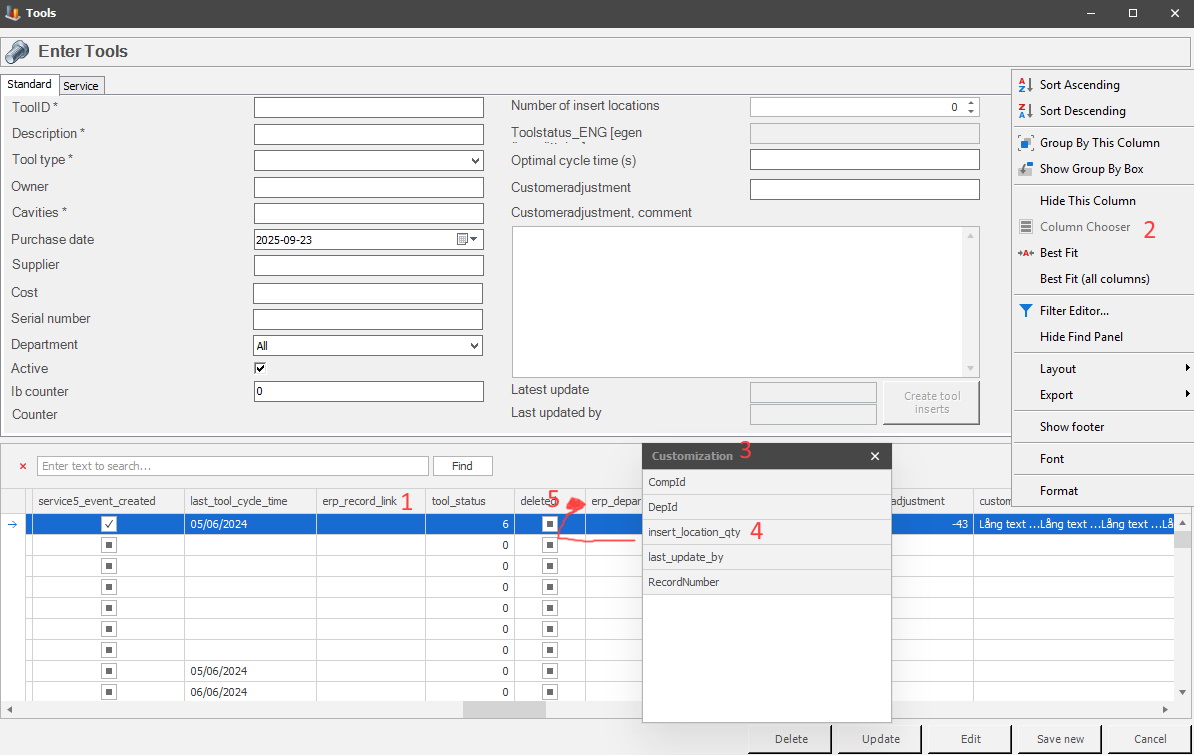Click the Show Group By Box icon

click(x=1025, y=169)
